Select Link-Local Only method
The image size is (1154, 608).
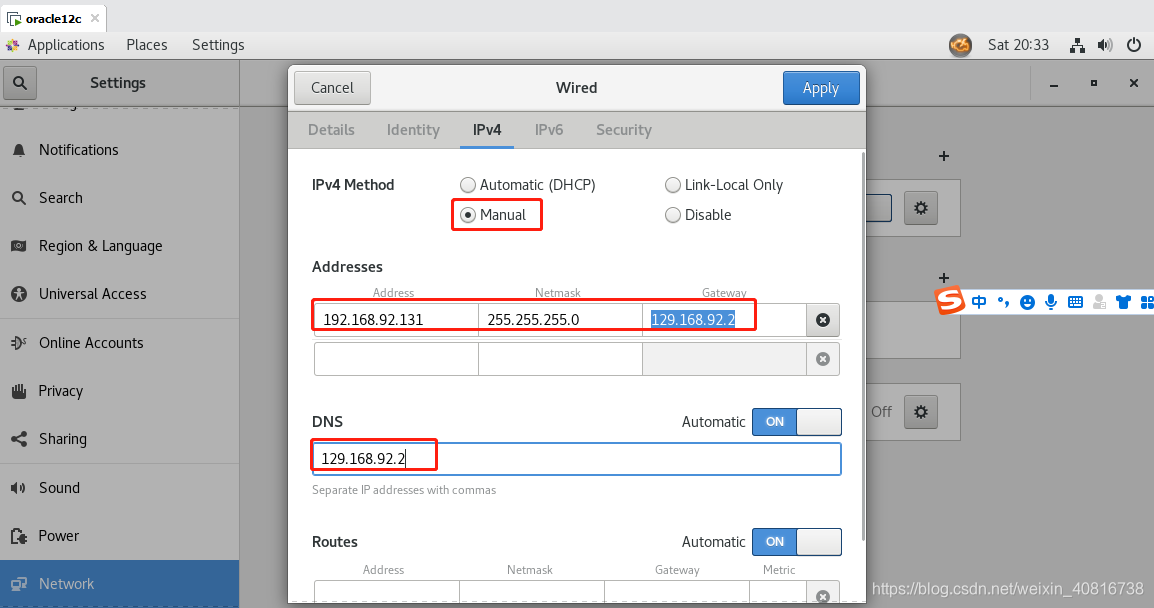point(723,185)
